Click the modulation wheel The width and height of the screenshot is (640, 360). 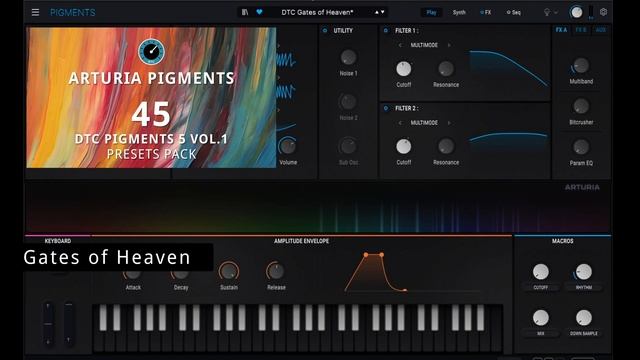pos(69,324)
